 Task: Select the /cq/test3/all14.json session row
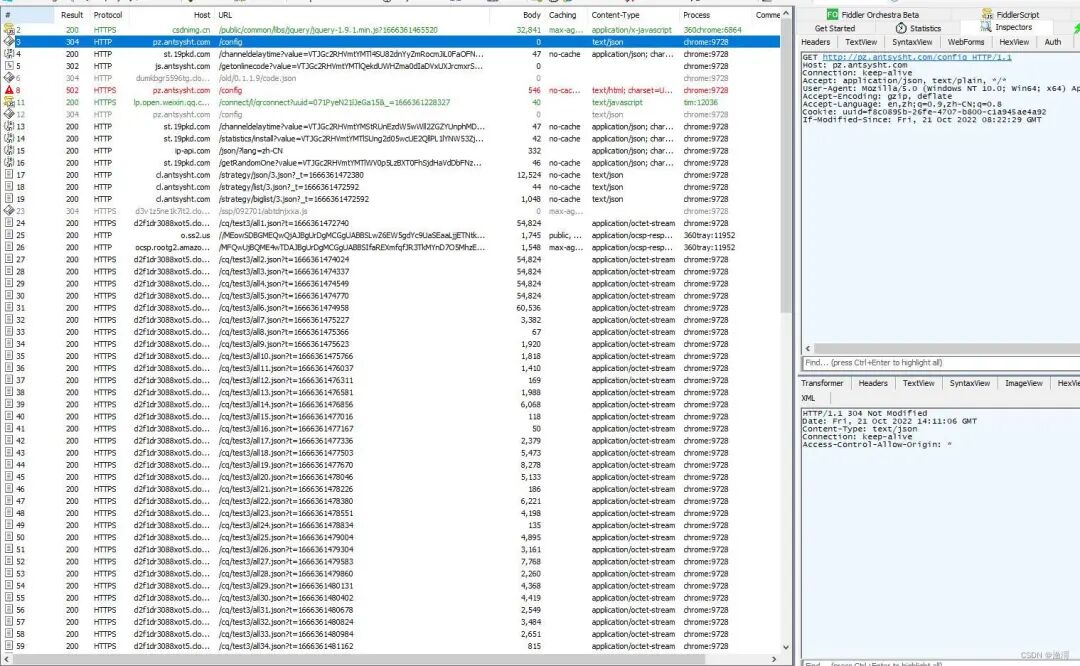391,404
